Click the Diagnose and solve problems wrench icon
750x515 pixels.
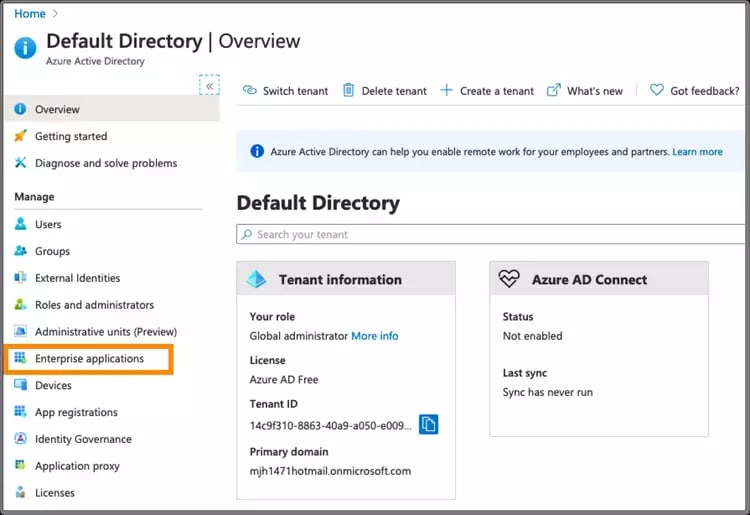[20, 163]
